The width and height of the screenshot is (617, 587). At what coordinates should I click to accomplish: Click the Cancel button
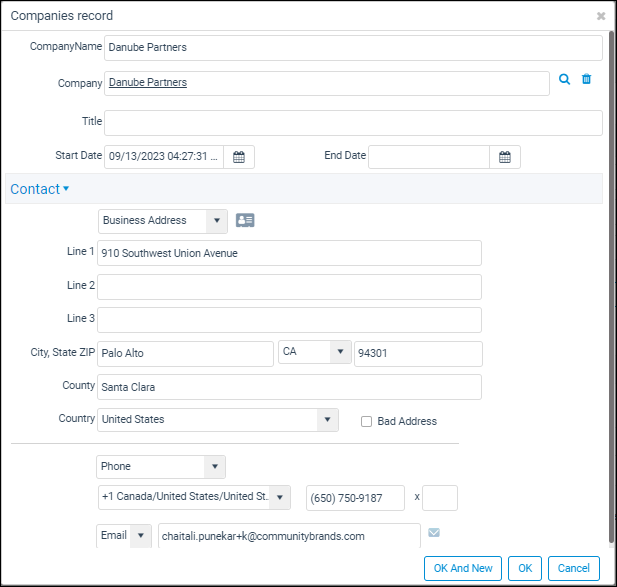tap(574, 568)
